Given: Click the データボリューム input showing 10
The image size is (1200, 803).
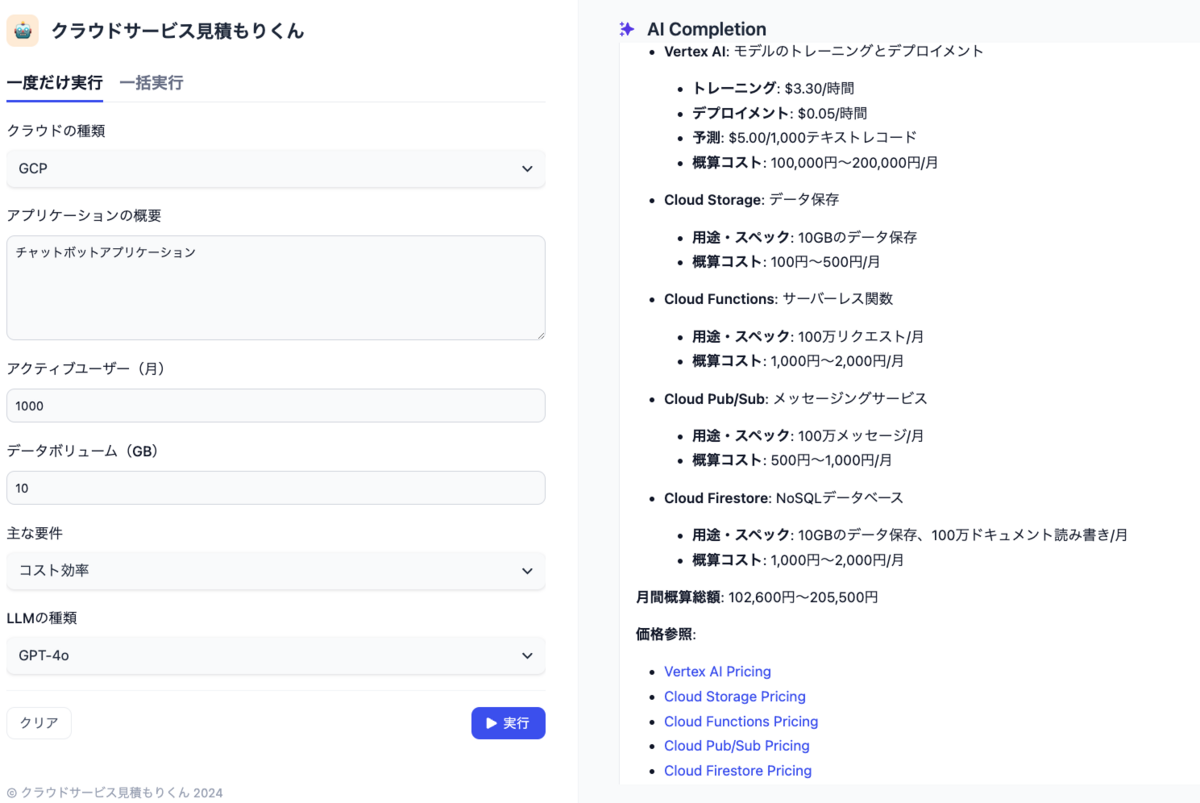Looking at the screenshot, I should point(275,487).
